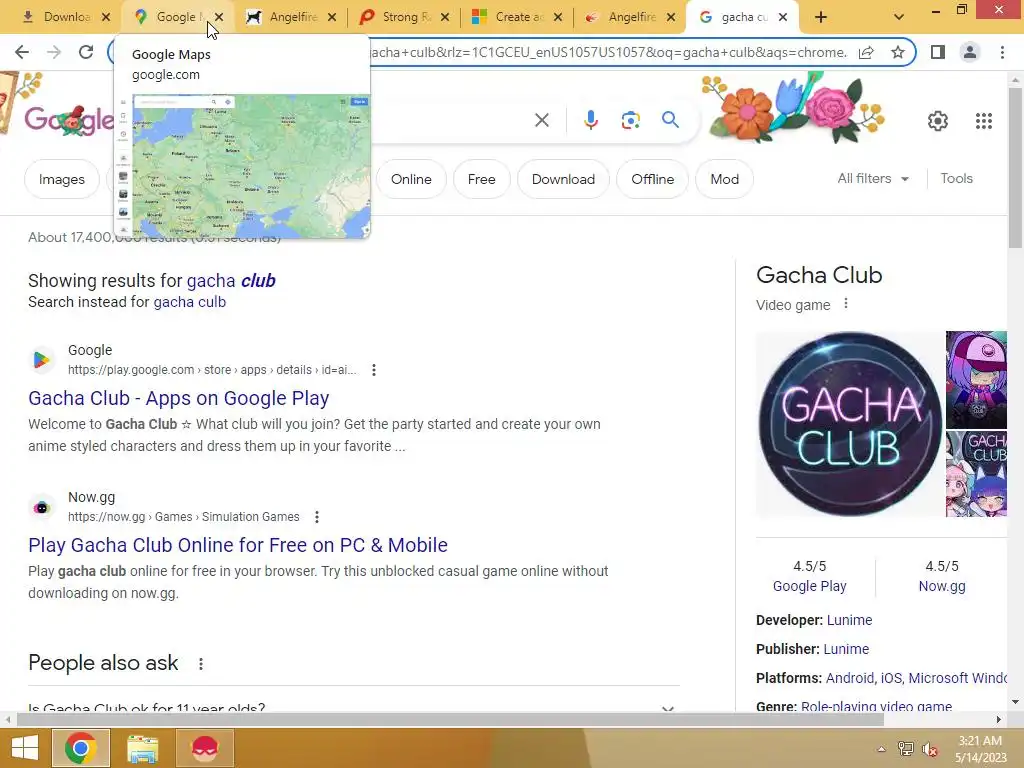The width and height of the screenshot is (1024, 768).
Task: Apply the Download filter chip
Action: 563,179
